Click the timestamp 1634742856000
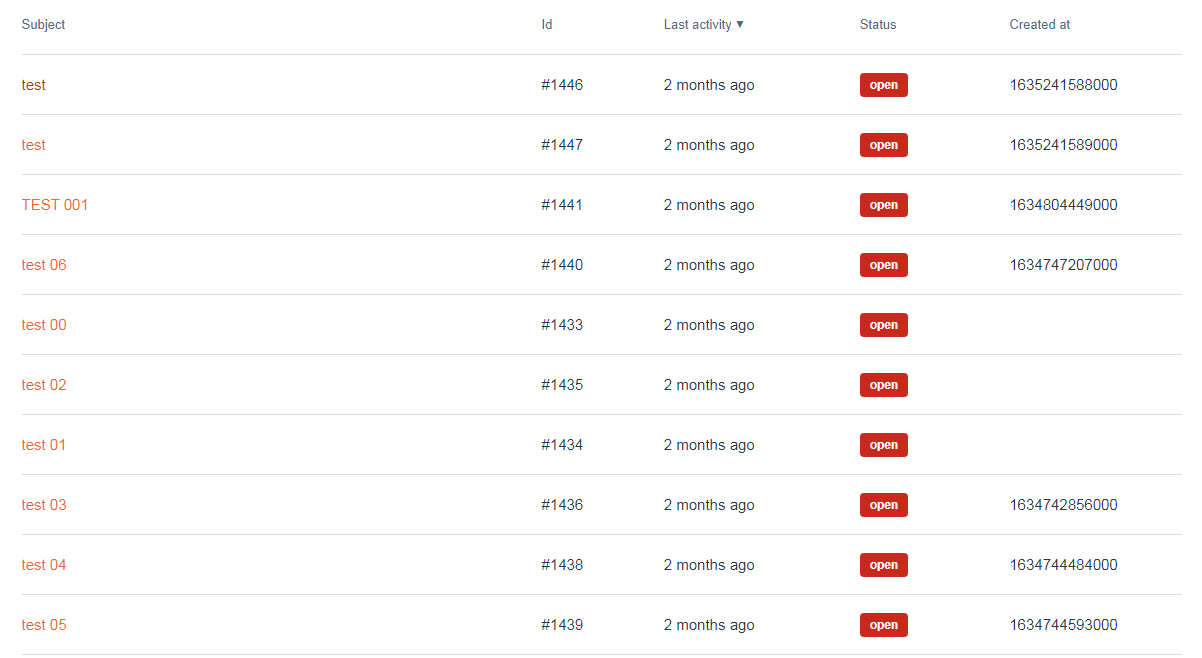Viewport: 1202px width, 658px height. (x=1063, y=505)
